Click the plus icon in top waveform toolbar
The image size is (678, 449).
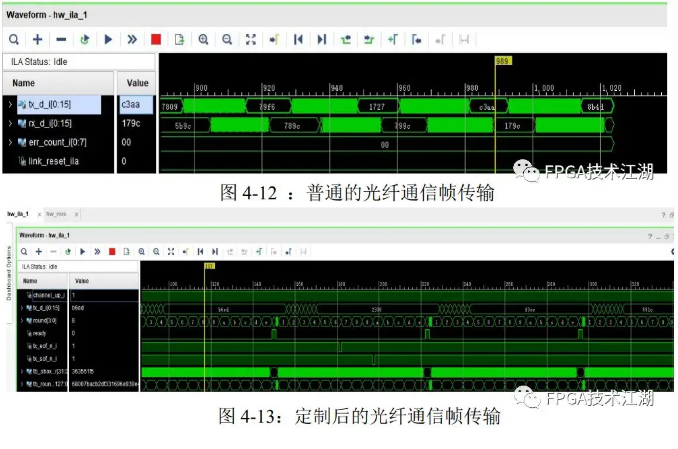point(38,39)
